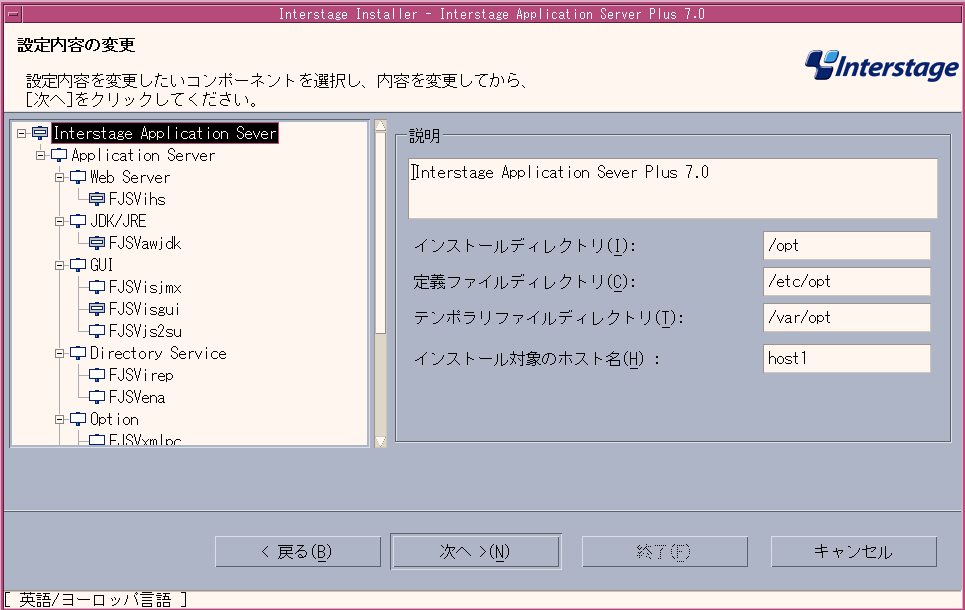
Task: Select Interstage Application Sever tree item
Action: (165, 133)
